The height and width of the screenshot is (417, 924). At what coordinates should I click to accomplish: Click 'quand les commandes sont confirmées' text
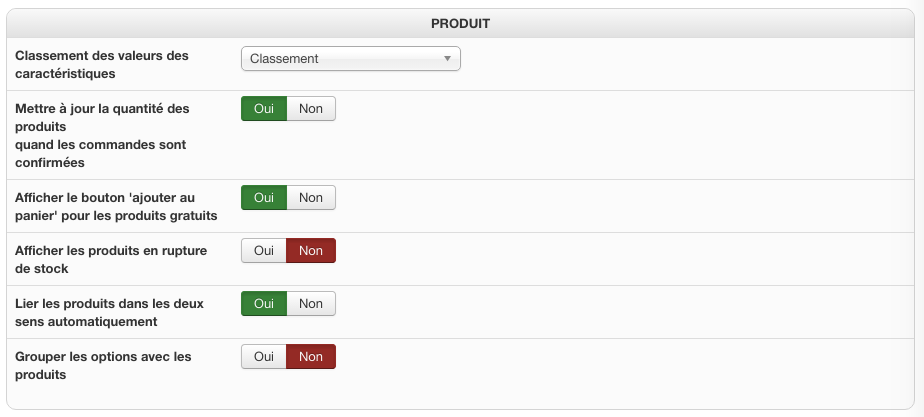[x=100, y=153]
